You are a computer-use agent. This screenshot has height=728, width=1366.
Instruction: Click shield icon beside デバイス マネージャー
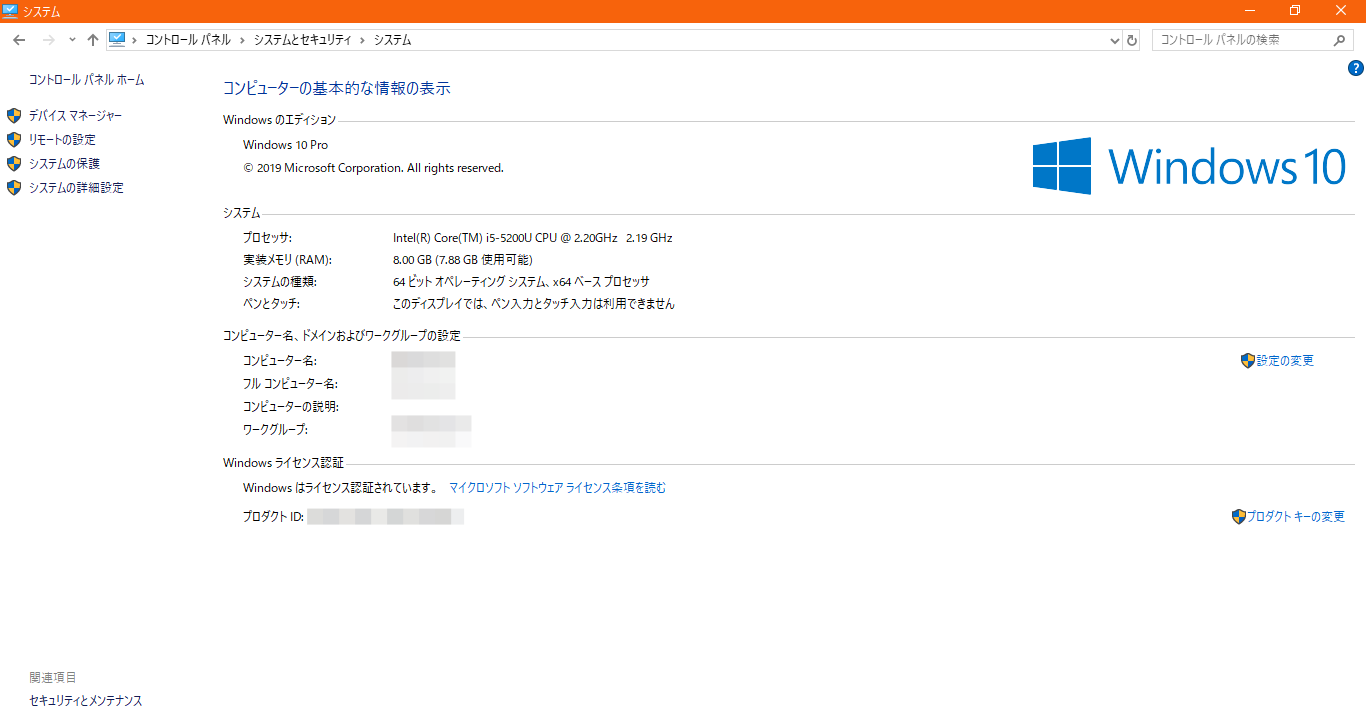click(x=14, y=116)
